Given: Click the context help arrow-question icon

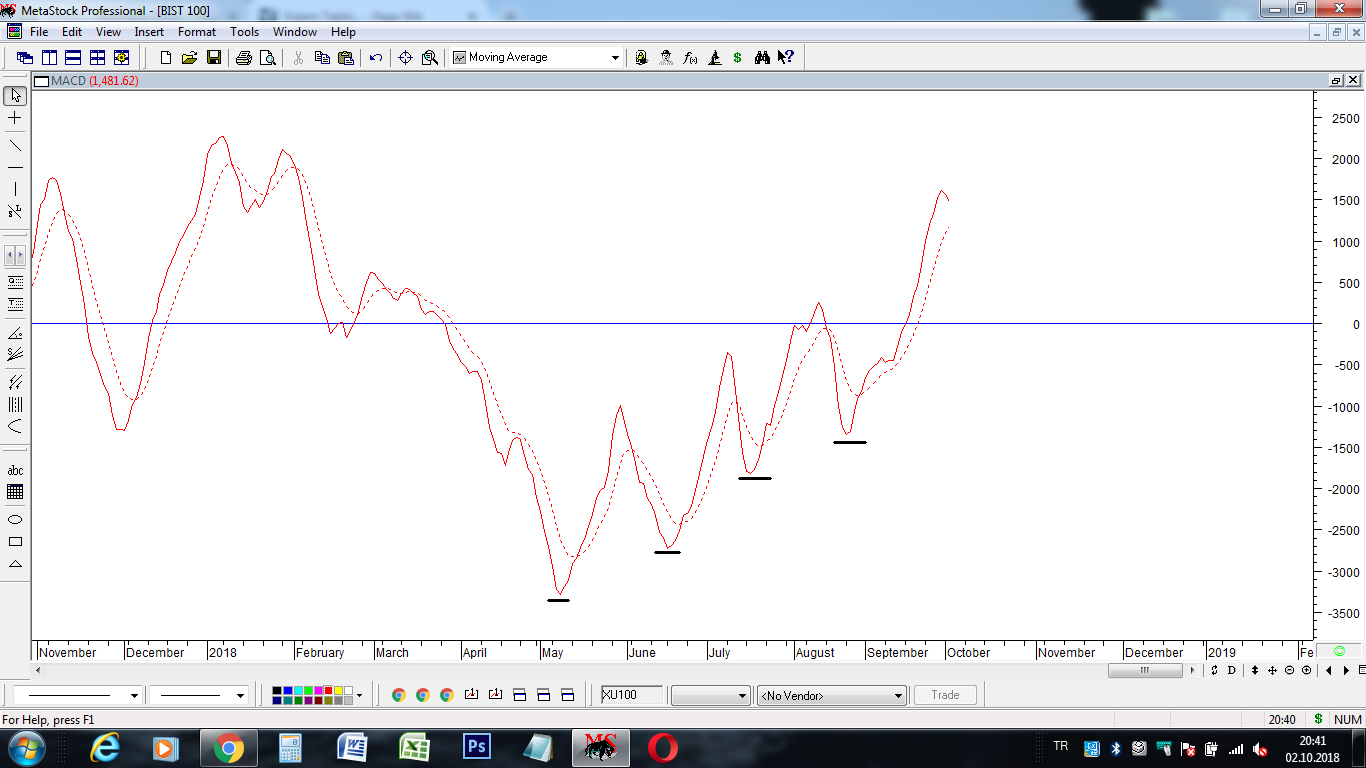Looking at the screenshot, I should tap(786, 58).
